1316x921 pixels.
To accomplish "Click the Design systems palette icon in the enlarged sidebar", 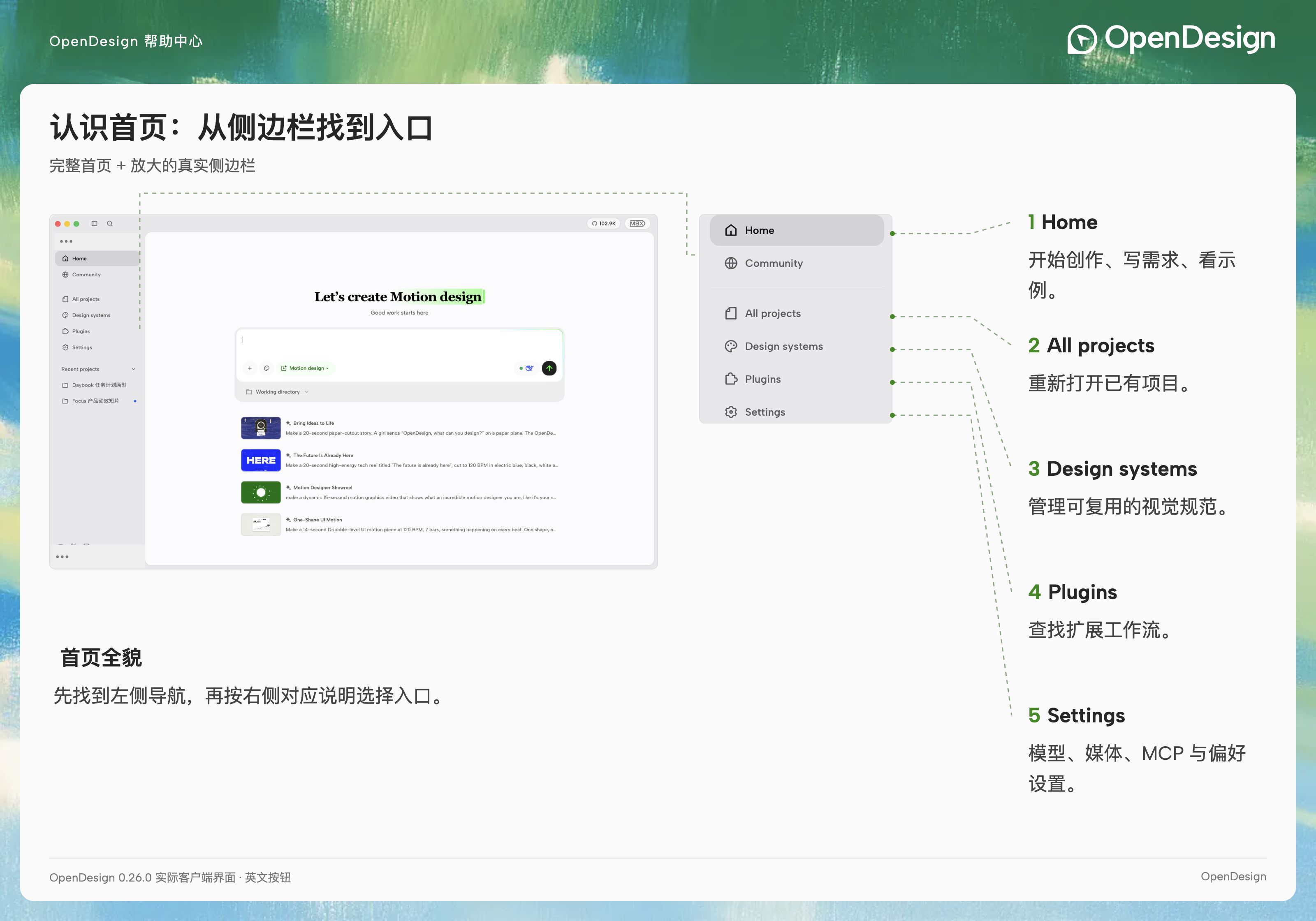I will point(731,346).
